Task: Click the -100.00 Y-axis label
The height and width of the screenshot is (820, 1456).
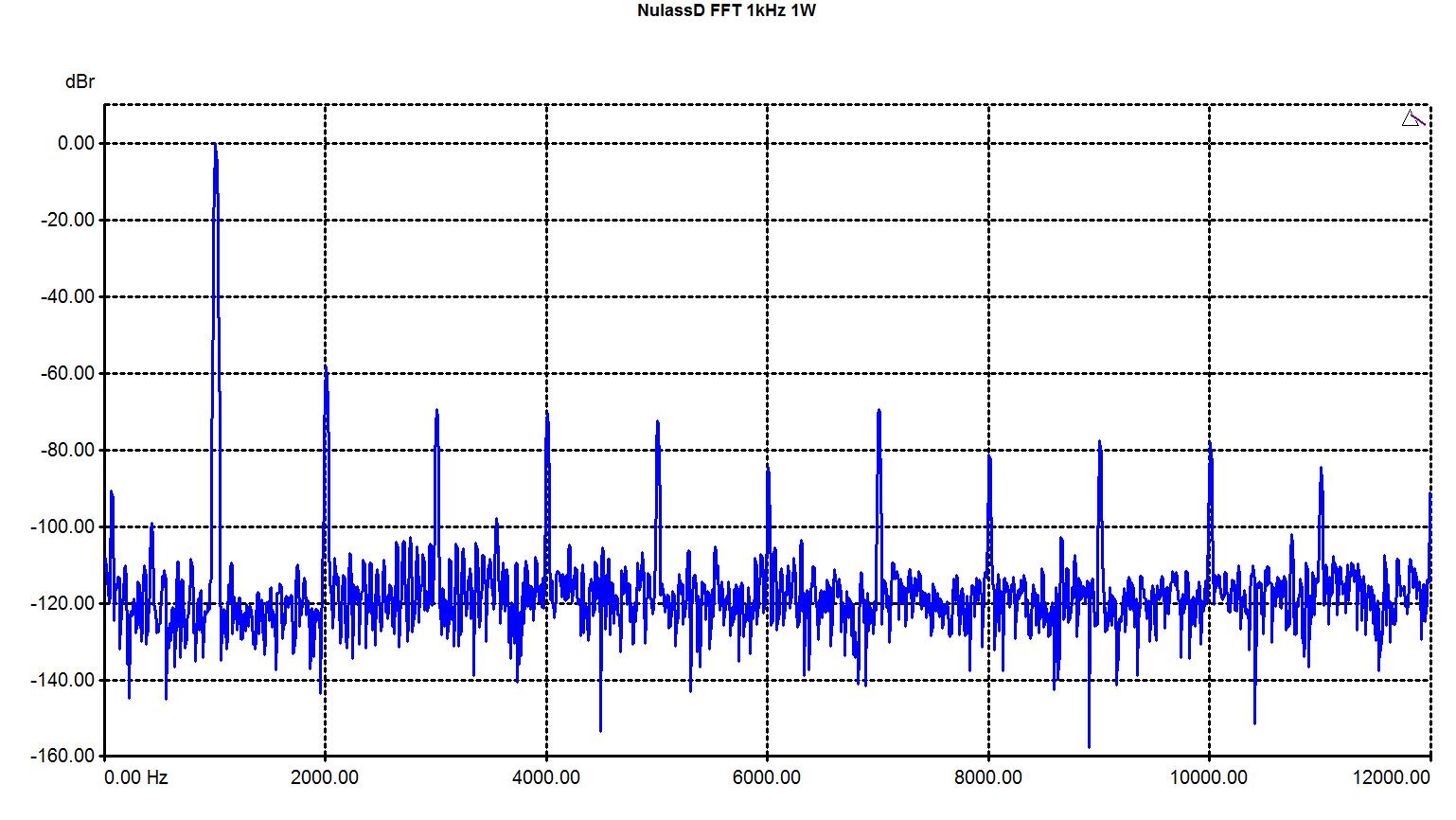Action: coord(64,526)
